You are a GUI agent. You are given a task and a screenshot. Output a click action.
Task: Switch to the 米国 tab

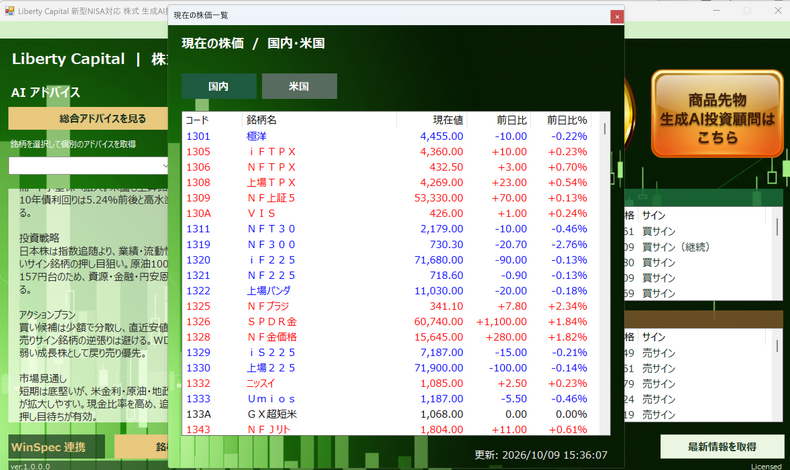[299, 86]
